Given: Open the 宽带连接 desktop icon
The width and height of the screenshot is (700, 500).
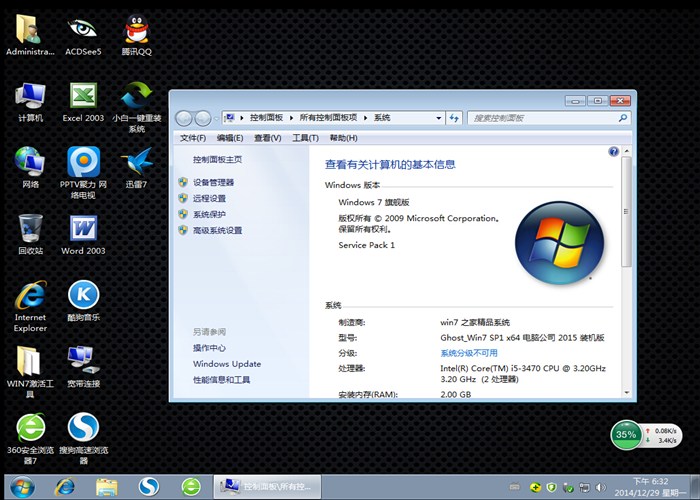Looking at the screenshot, I should pyautogui.click(x=83, y=367).
